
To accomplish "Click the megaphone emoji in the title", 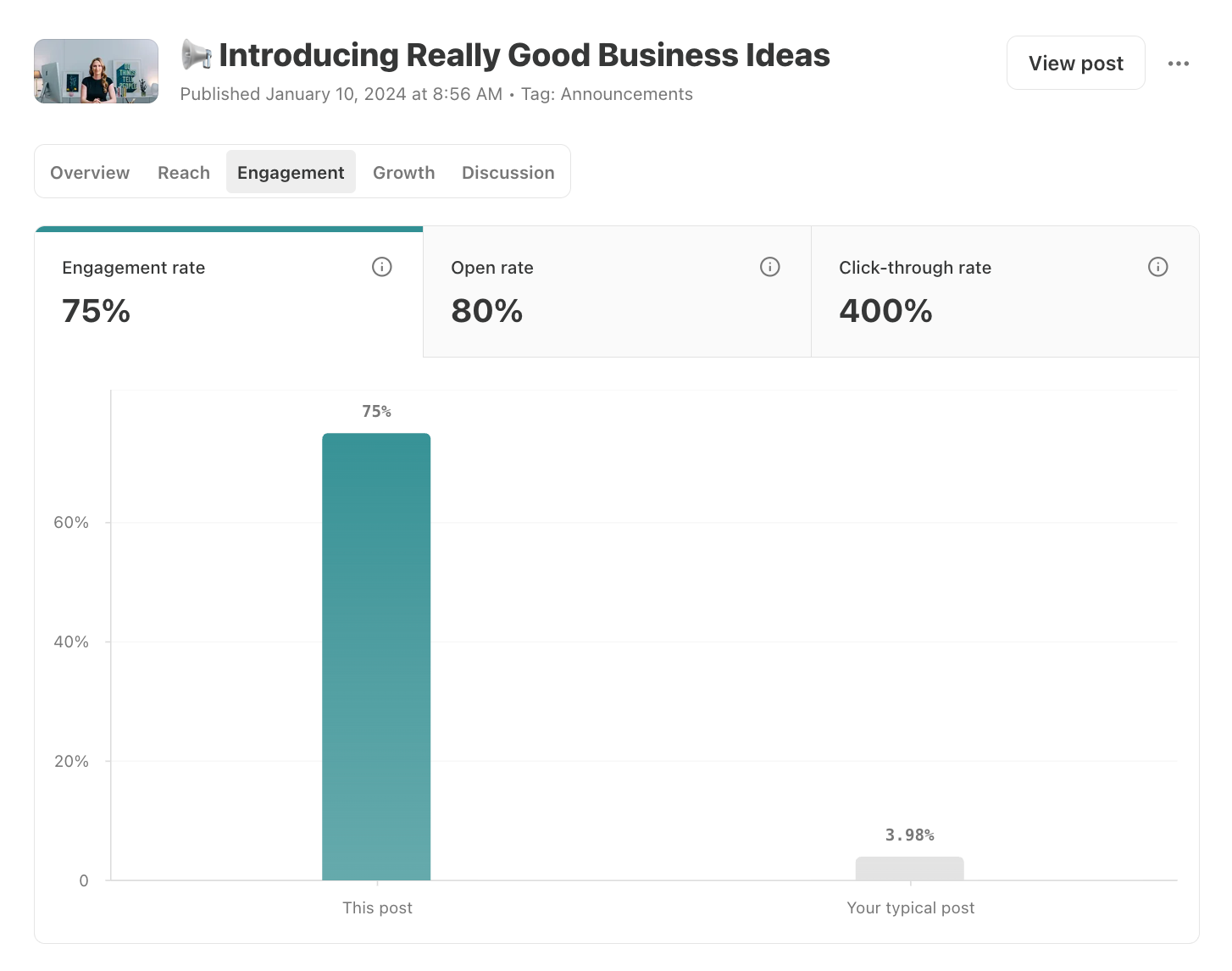I will [x=197, y=55].
